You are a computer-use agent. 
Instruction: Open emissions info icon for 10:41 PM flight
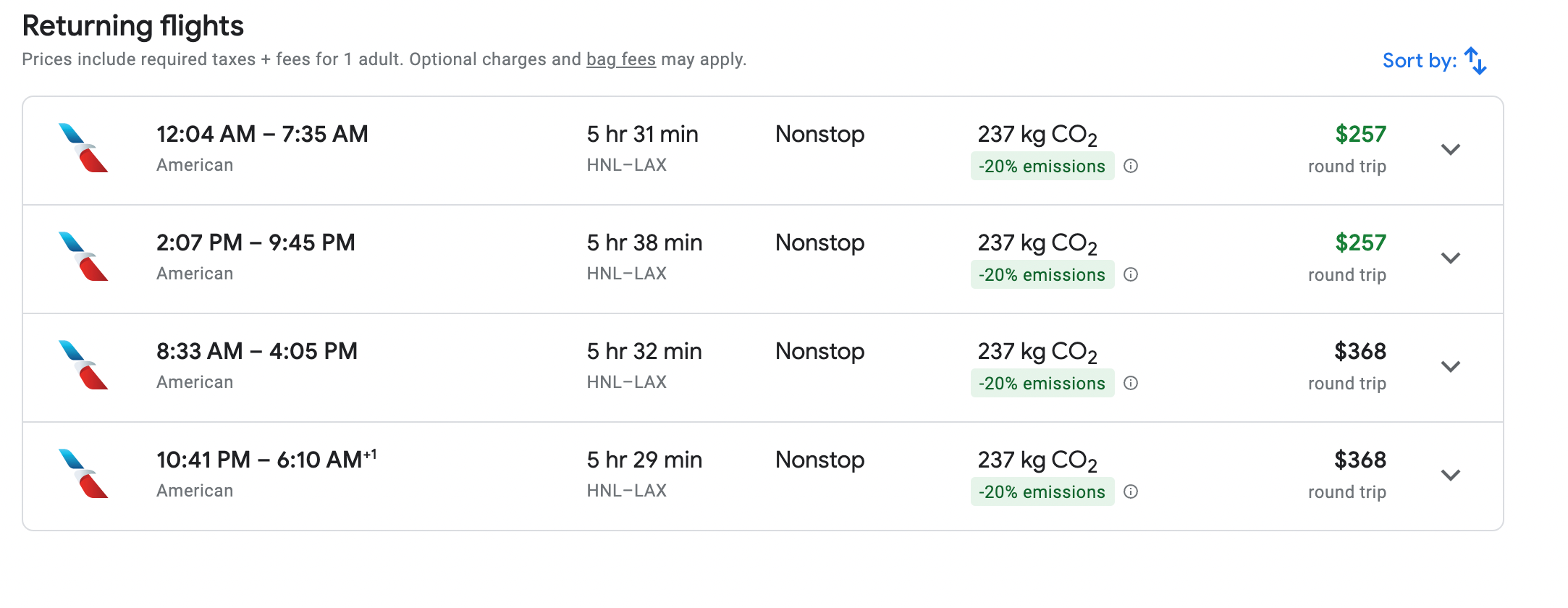(1131, 492)
